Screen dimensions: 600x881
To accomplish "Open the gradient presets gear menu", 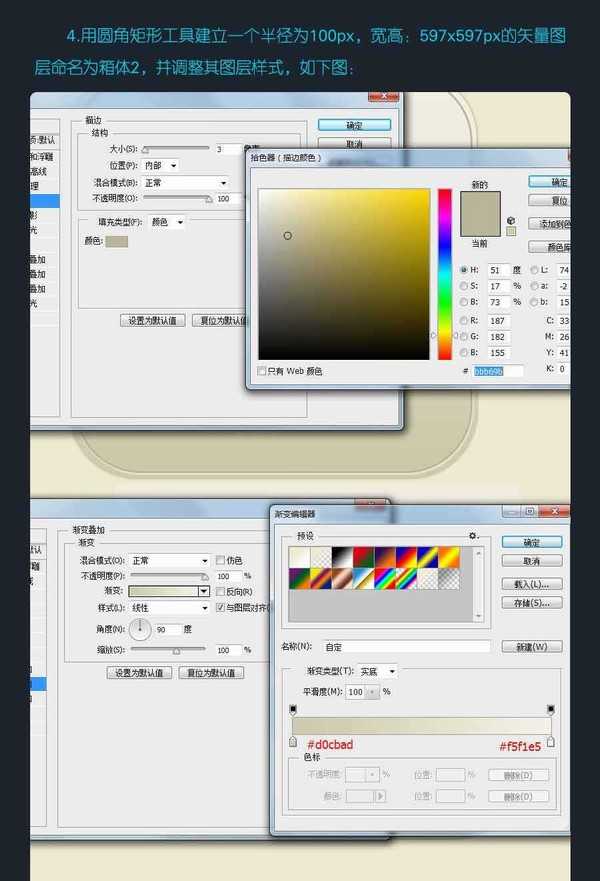I will pyautogui.click(x=473, y=536).
